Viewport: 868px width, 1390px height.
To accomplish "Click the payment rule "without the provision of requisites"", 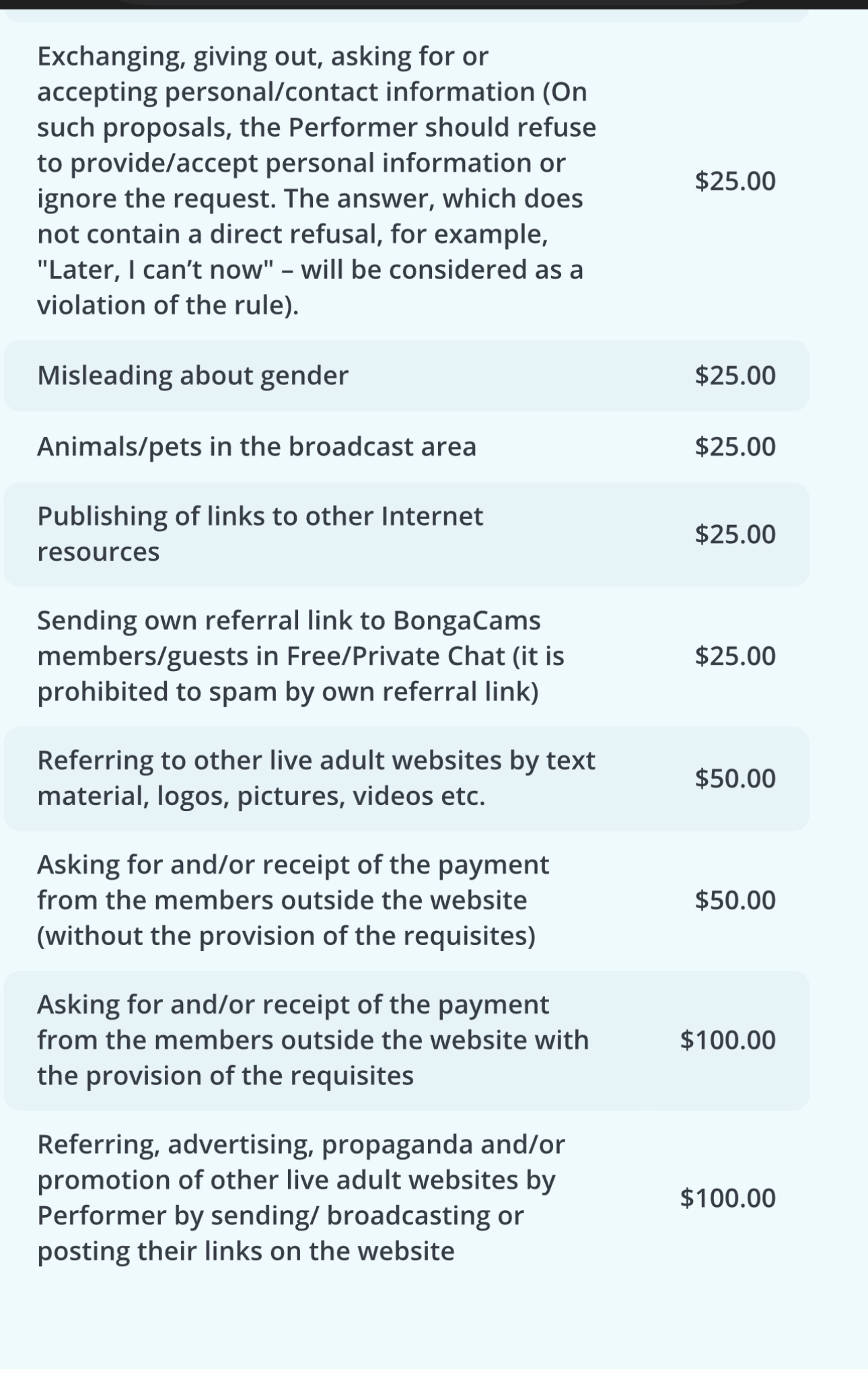I will 293,900.
